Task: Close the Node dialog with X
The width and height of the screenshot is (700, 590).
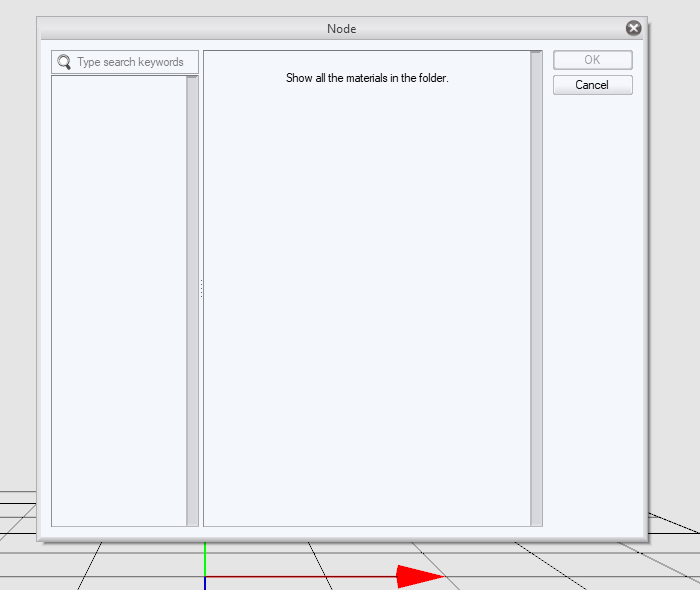Action: point(633,28)
